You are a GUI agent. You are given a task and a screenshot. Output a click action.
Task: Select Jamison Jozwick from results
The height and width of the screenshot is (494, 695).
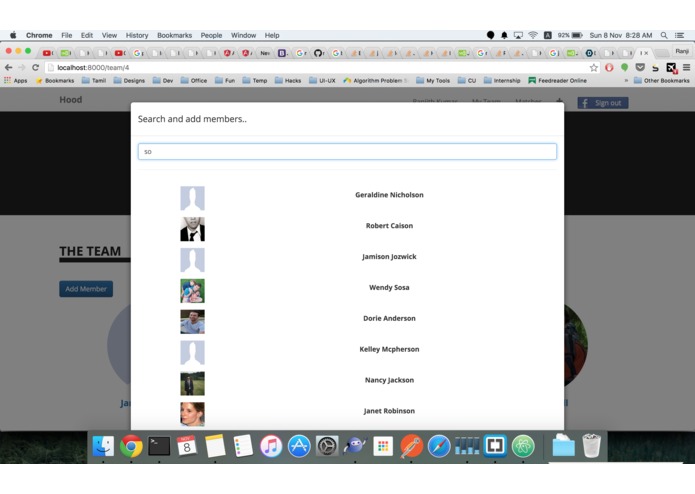[x=389, y=256]
